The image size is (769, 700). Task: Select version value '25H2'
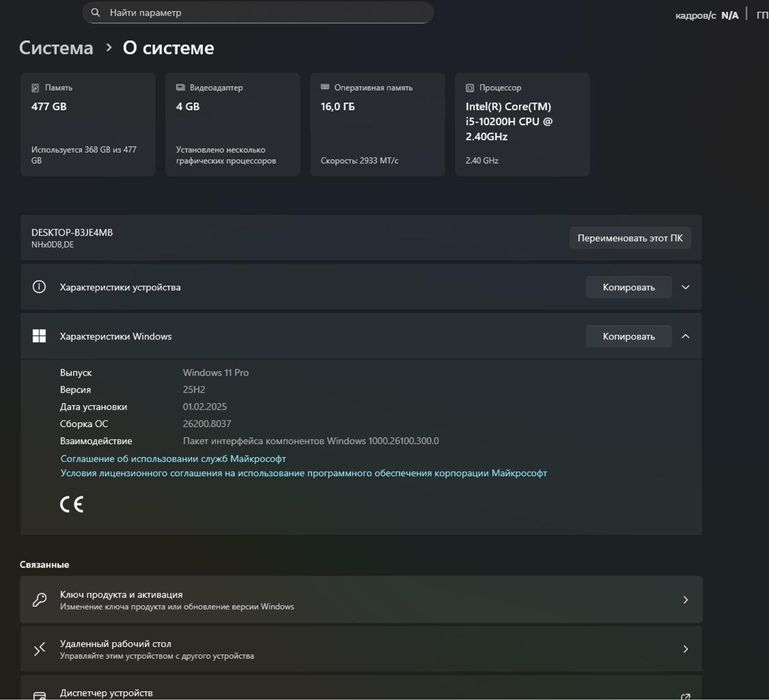coord(194,390)
